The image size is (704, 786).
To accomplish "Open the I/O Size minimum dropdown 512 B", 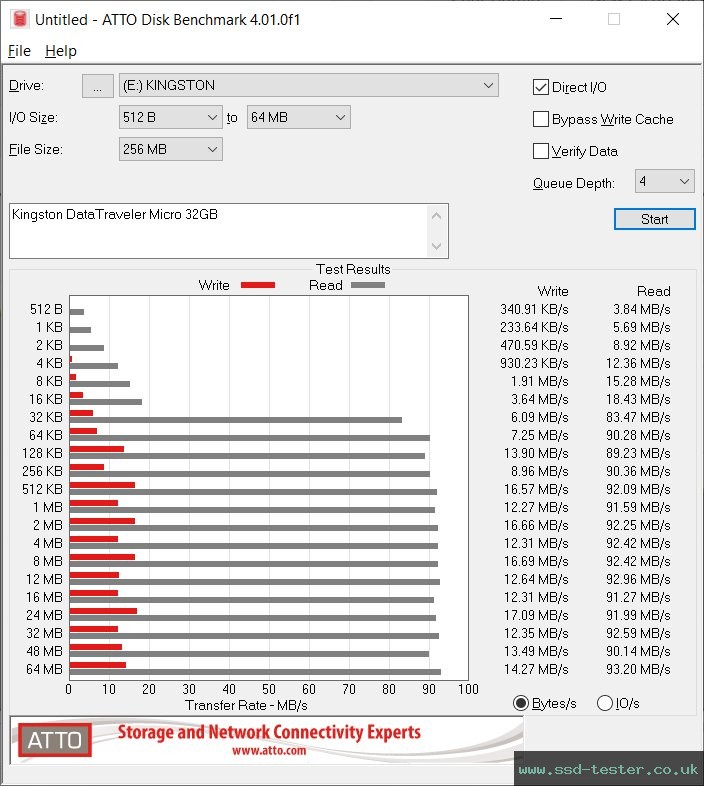I will (170, 117).
